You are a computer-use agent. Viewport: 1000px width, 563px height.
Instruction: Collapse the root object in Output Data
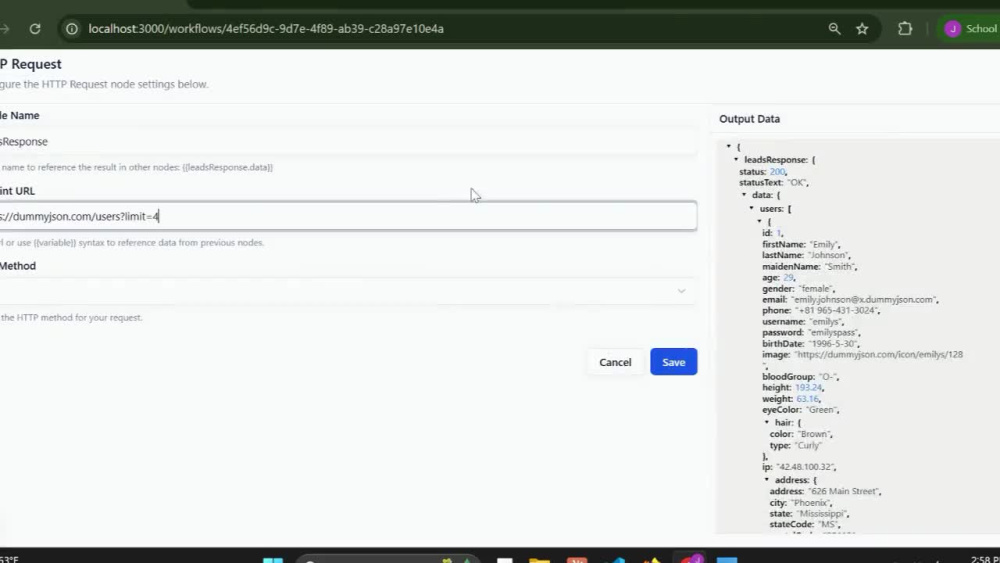coord(728,147)
